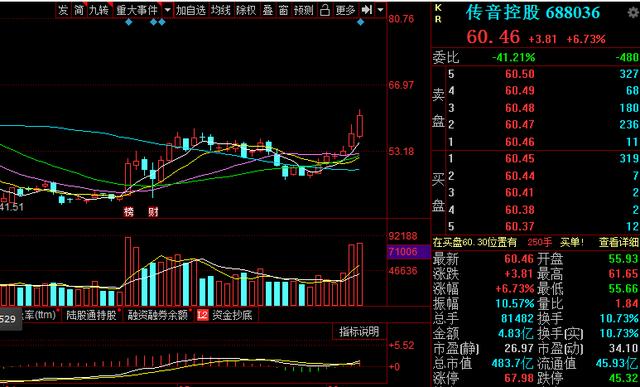The image size is (640, 387).
Task: Select the 陆股通持股 indicator tab
Action: pos(91,315)
